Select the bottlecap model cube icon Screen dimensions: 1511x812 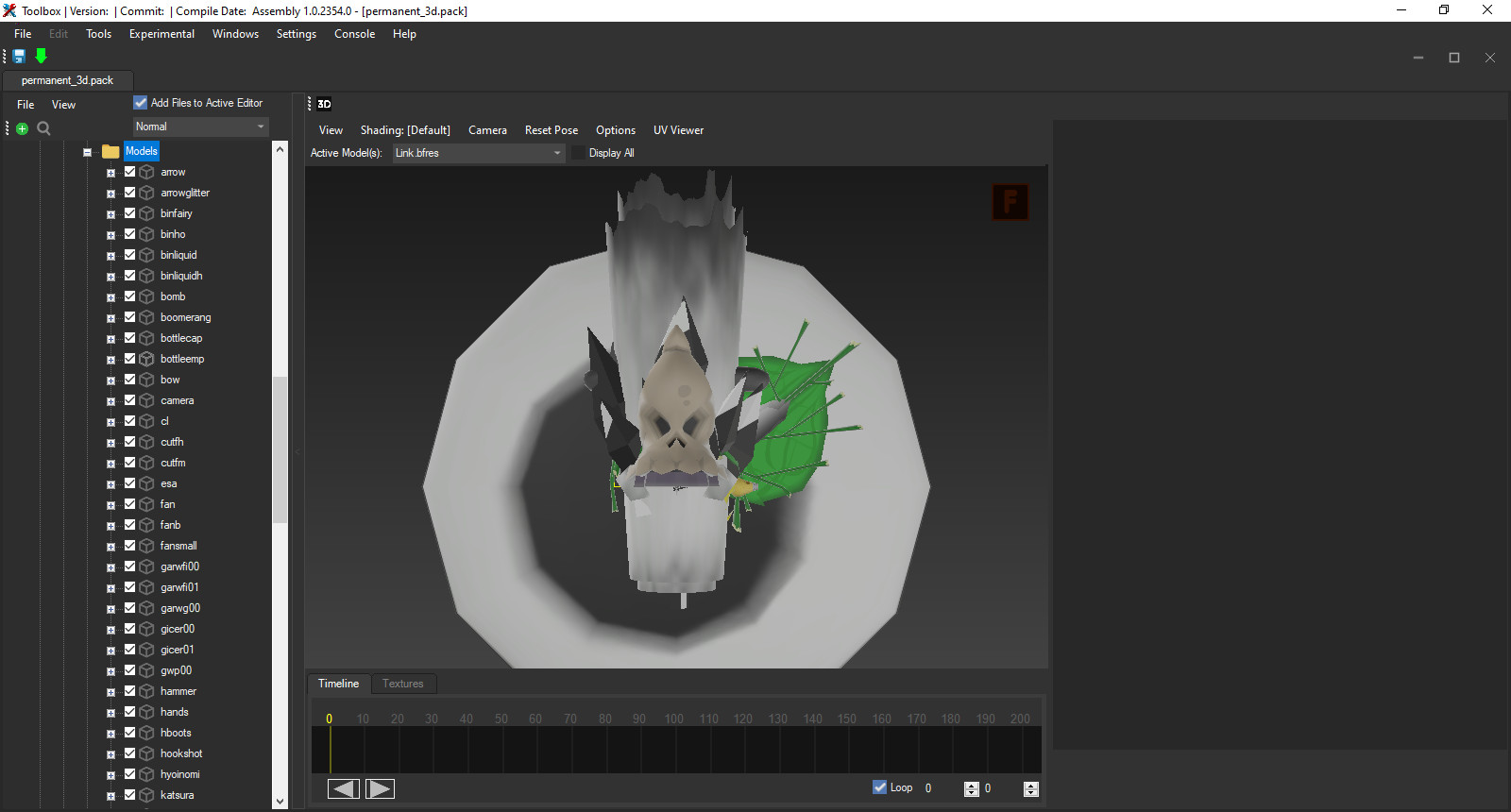click(x=146, y=338)
